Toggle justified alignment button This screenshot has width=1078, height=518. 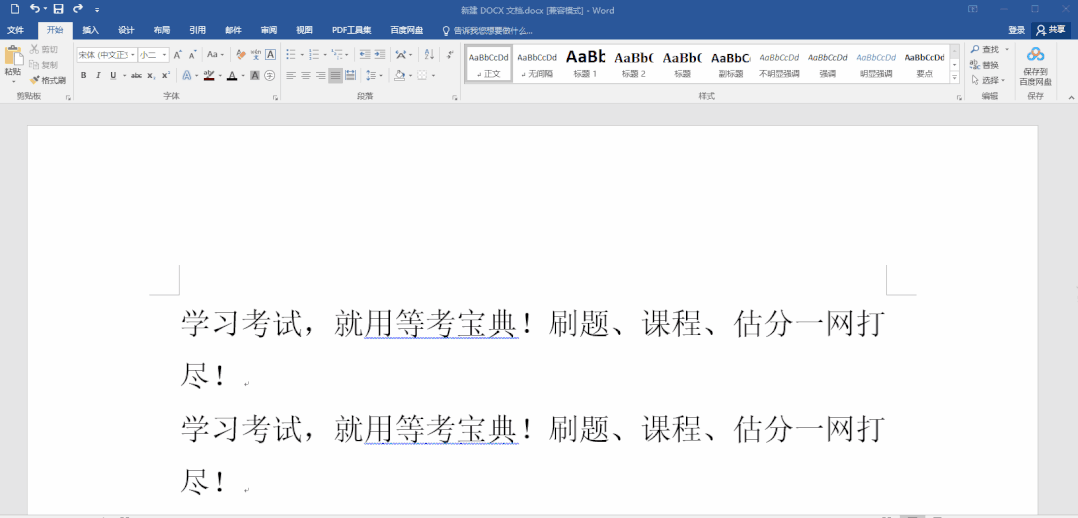pyautogui.click(x=336, y=76)
